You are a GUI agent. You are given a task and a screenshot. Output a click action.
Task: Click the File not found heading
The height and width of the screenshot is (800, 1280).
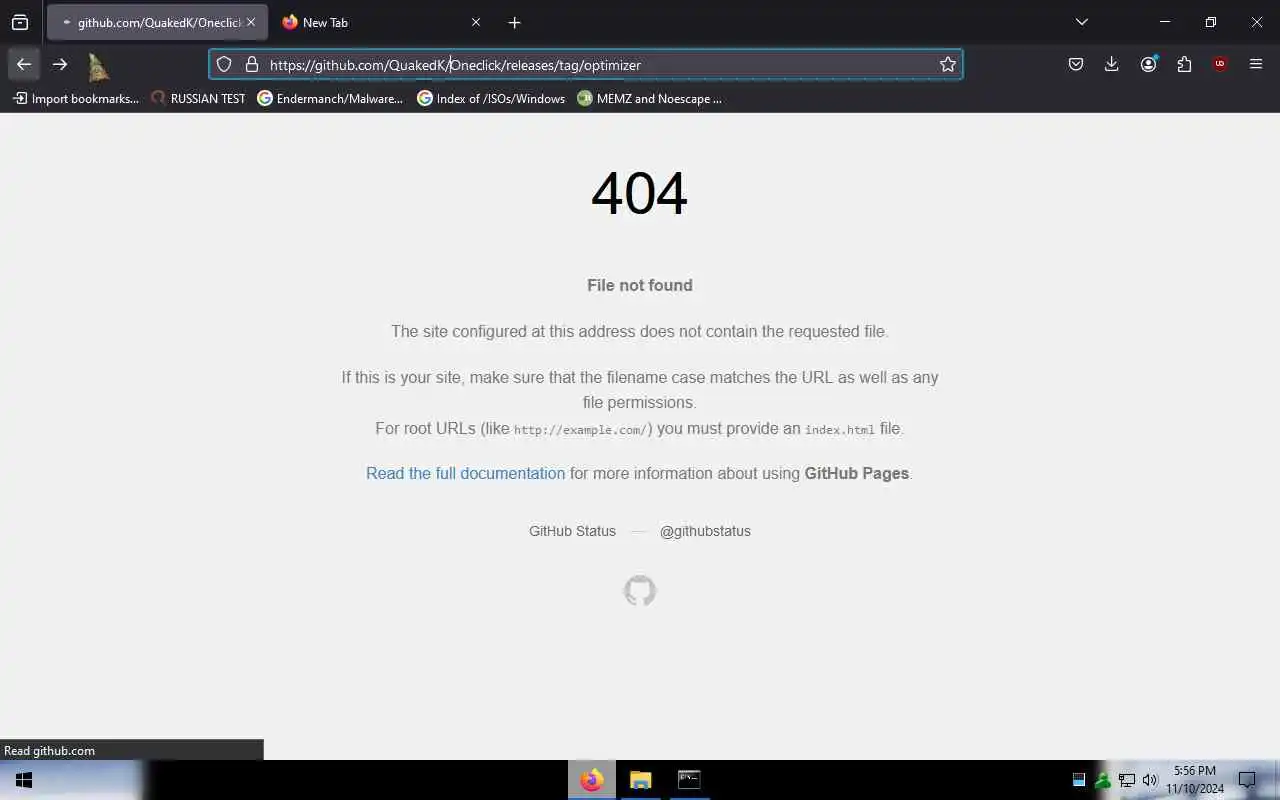pyautogui.click(x=640, y=285)
